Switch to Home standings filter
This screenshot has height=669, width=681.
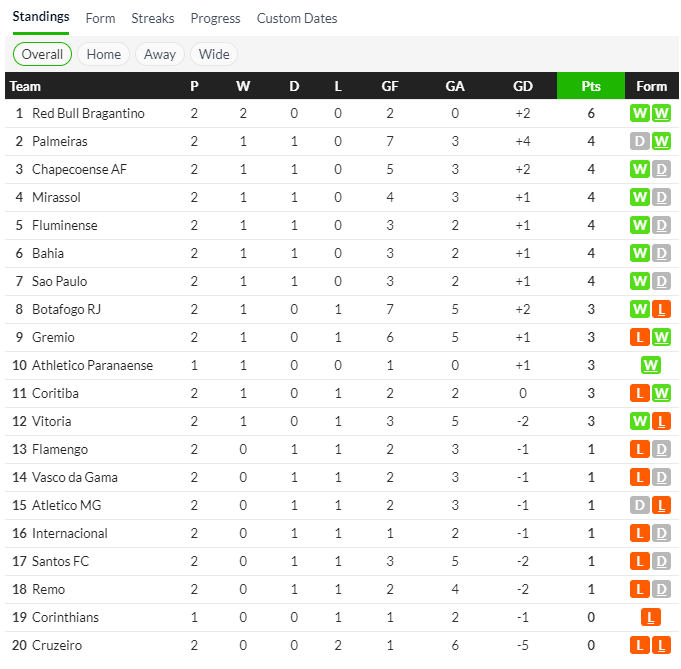tap(103, 54)
